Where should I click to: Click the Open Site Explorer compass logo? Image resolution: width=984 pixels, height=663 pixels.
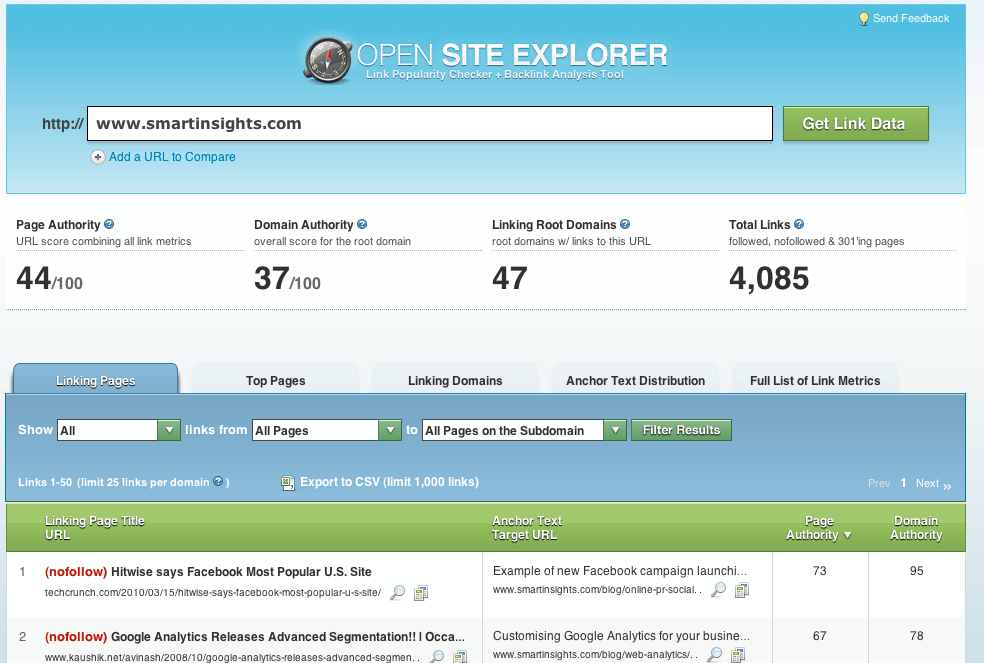pos(328,60)
